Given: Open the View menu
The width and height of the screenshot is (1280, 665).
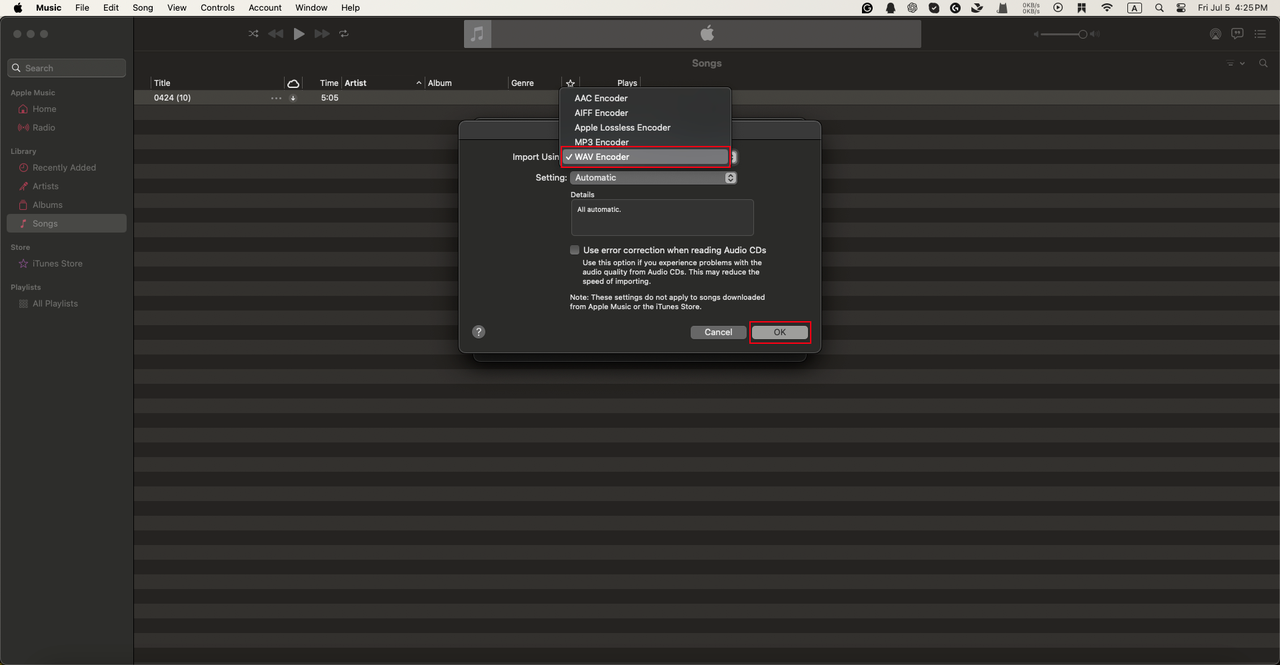Looking at the screenshot, I should click(x=177, y=7).
